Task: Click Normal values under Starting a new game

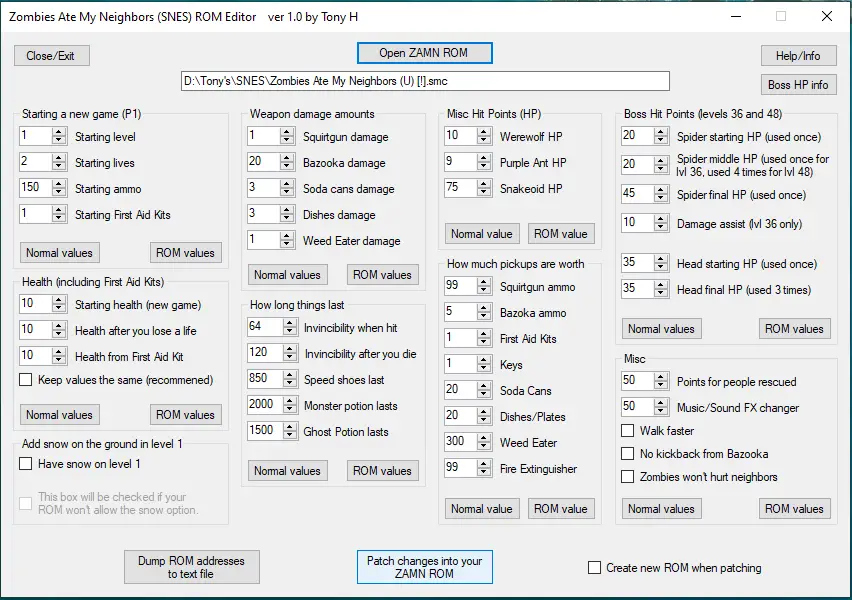Action: pyautogui.click(x=60, y=253)
